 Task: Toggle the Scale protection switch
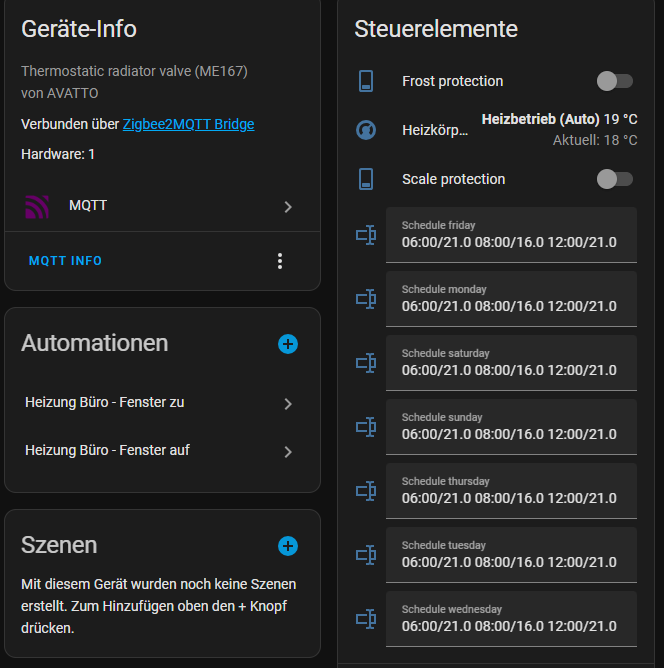pyautogui.click(x=614, y=179)
